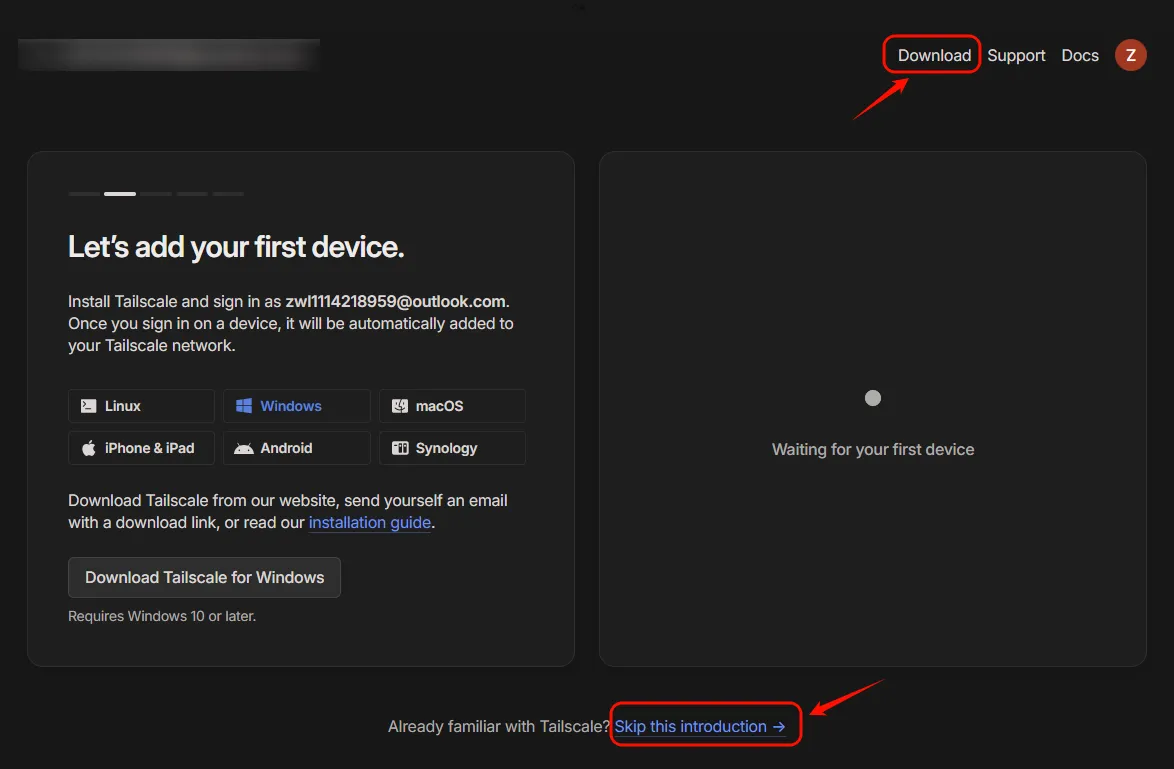
Task: Click the Apple logo icon
Action: coord(89,448)
